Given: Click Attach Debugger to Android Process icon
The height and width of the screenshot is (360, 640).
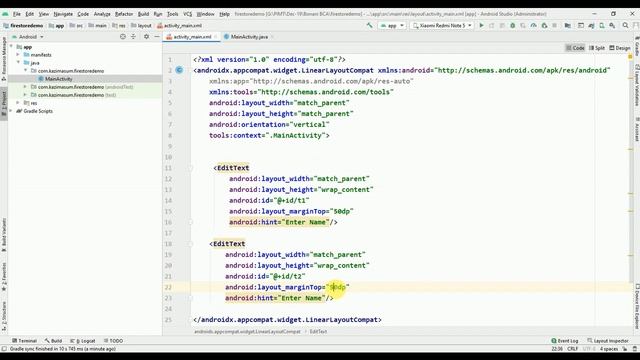Looking at the screenshot, I should tap(544, 25).
